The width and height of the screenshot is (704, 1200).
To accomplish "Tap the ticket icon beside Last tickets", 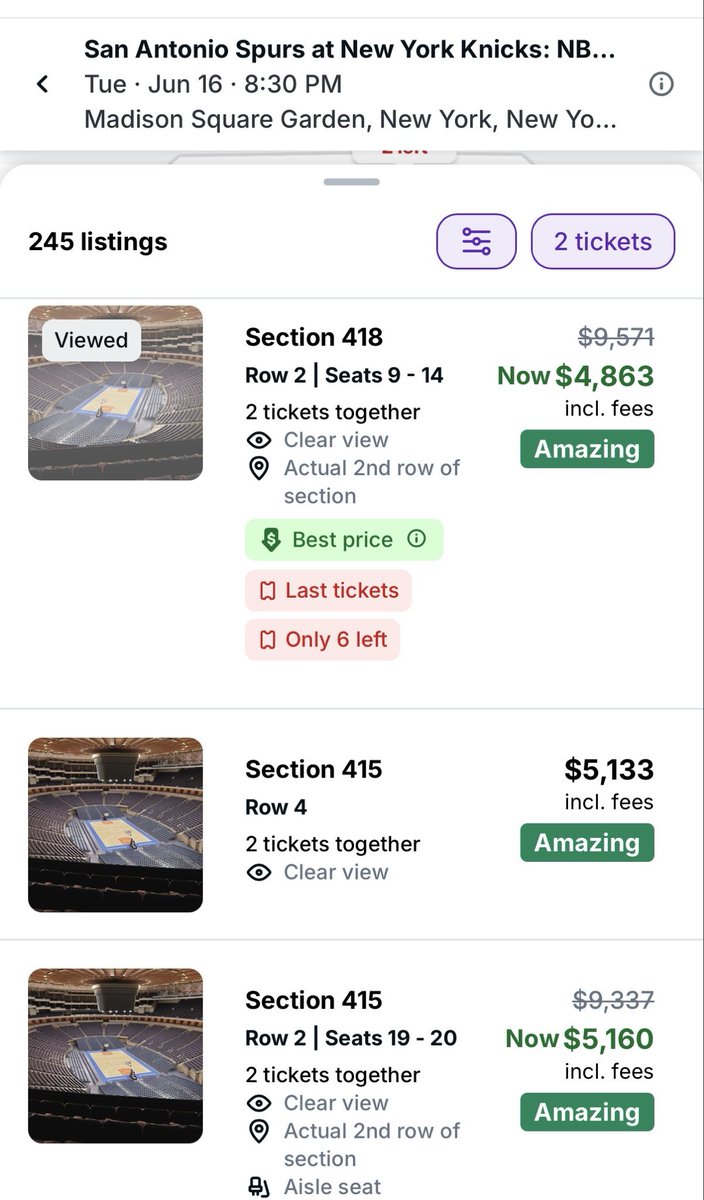I will 267,591.
